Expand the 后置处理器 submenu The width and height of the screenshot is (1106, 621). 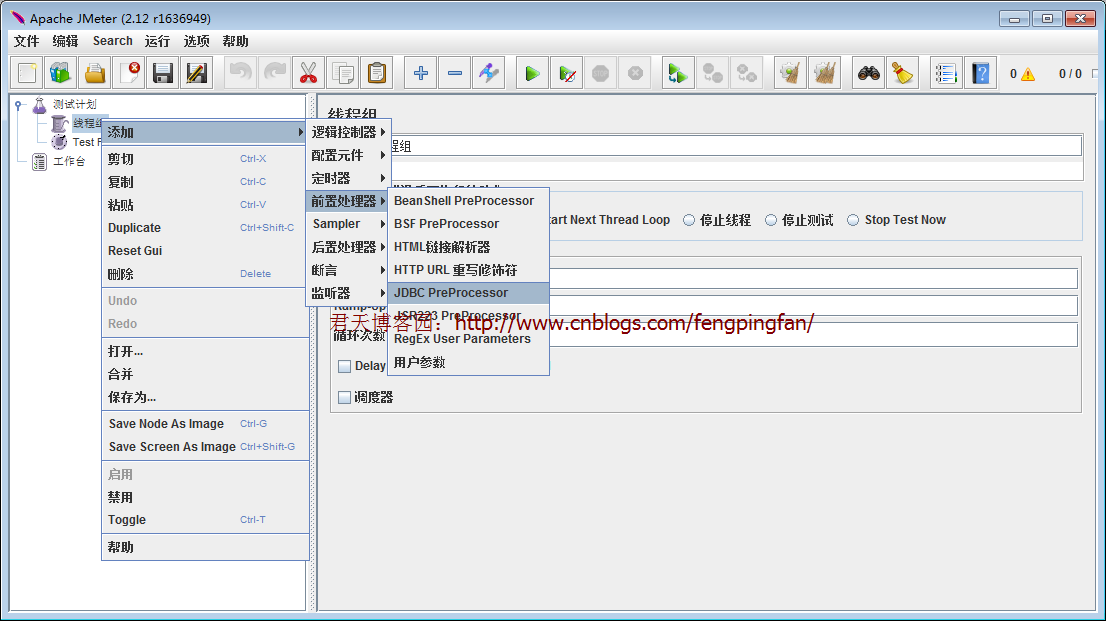348,247
